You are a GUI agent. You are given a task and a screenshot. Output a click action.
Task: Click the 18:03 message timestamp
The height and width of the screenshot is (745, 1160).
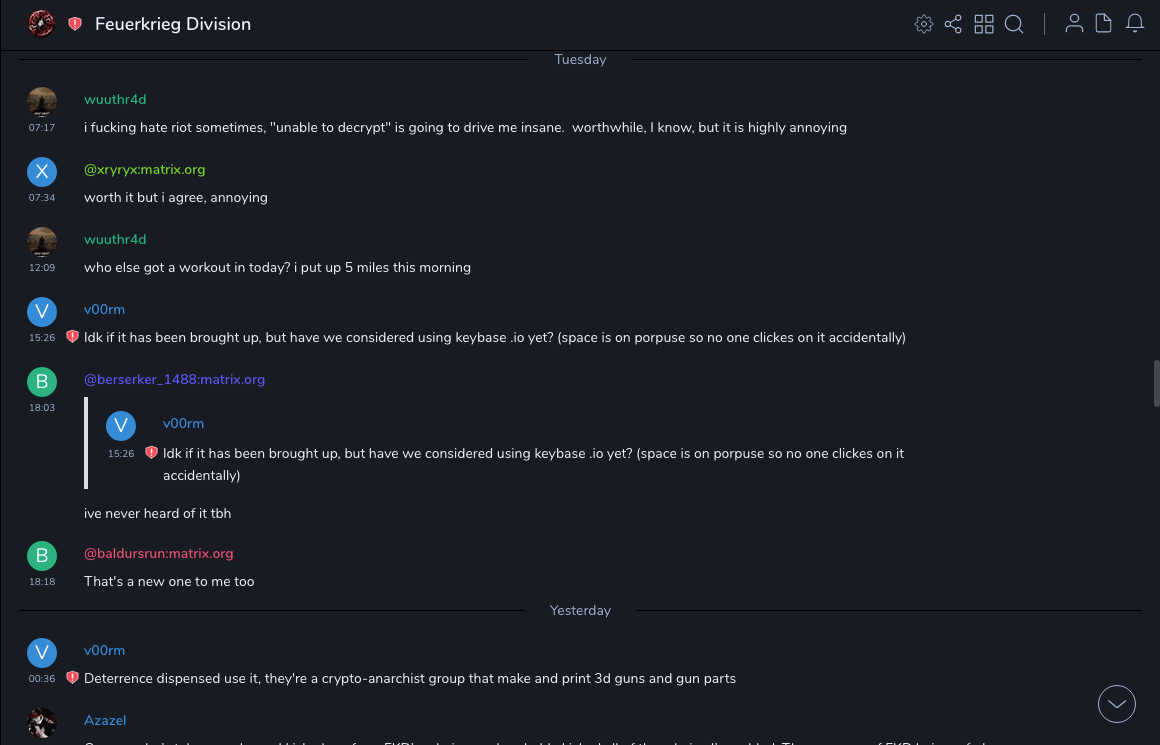pos(42,408)
